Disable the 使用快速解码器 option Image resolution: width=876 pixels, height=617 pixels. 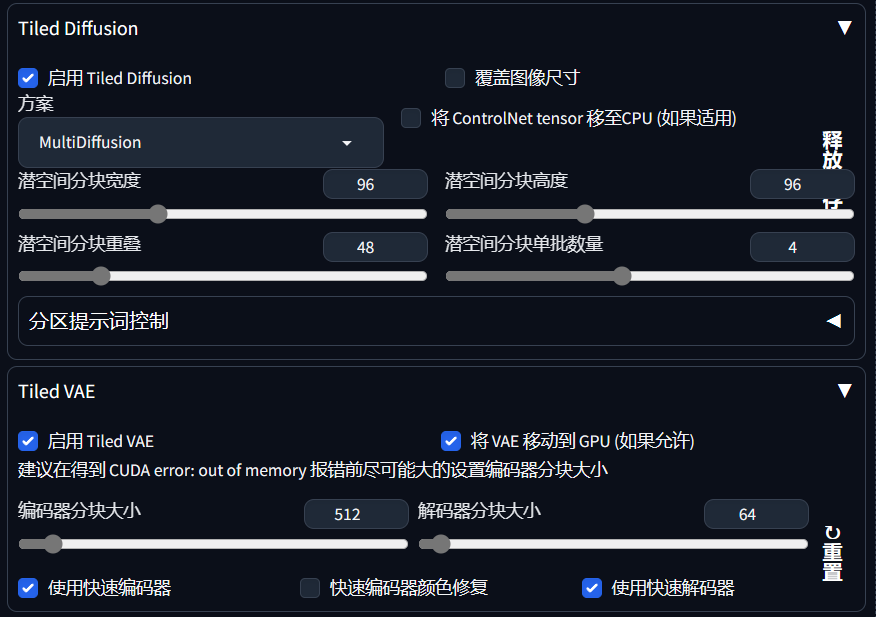(x=592, y=588)
